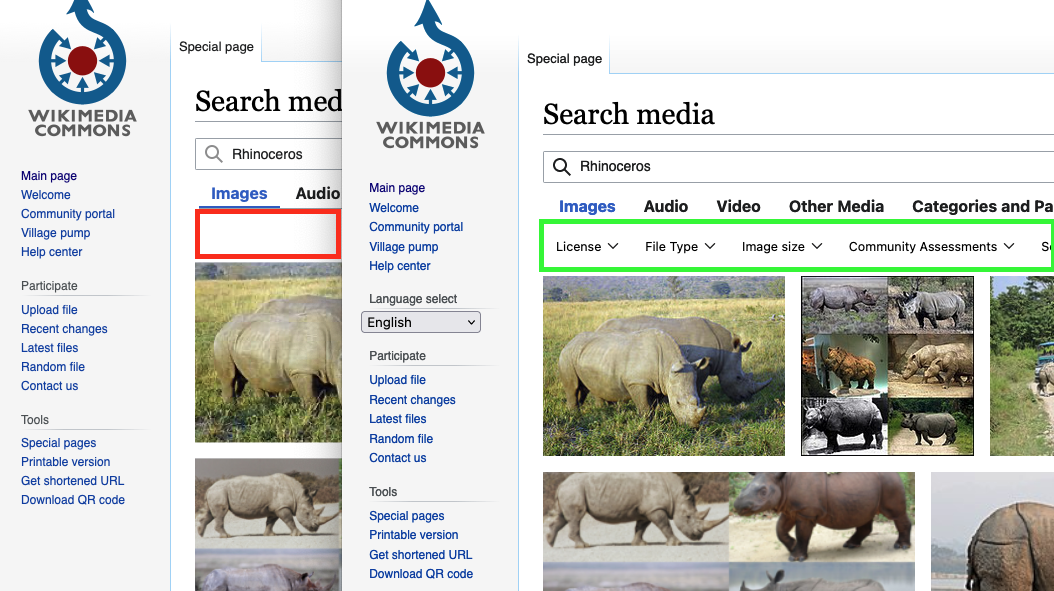Click Get shortened URL in right window
1054x591 pixels.
(x=420, y=555)
